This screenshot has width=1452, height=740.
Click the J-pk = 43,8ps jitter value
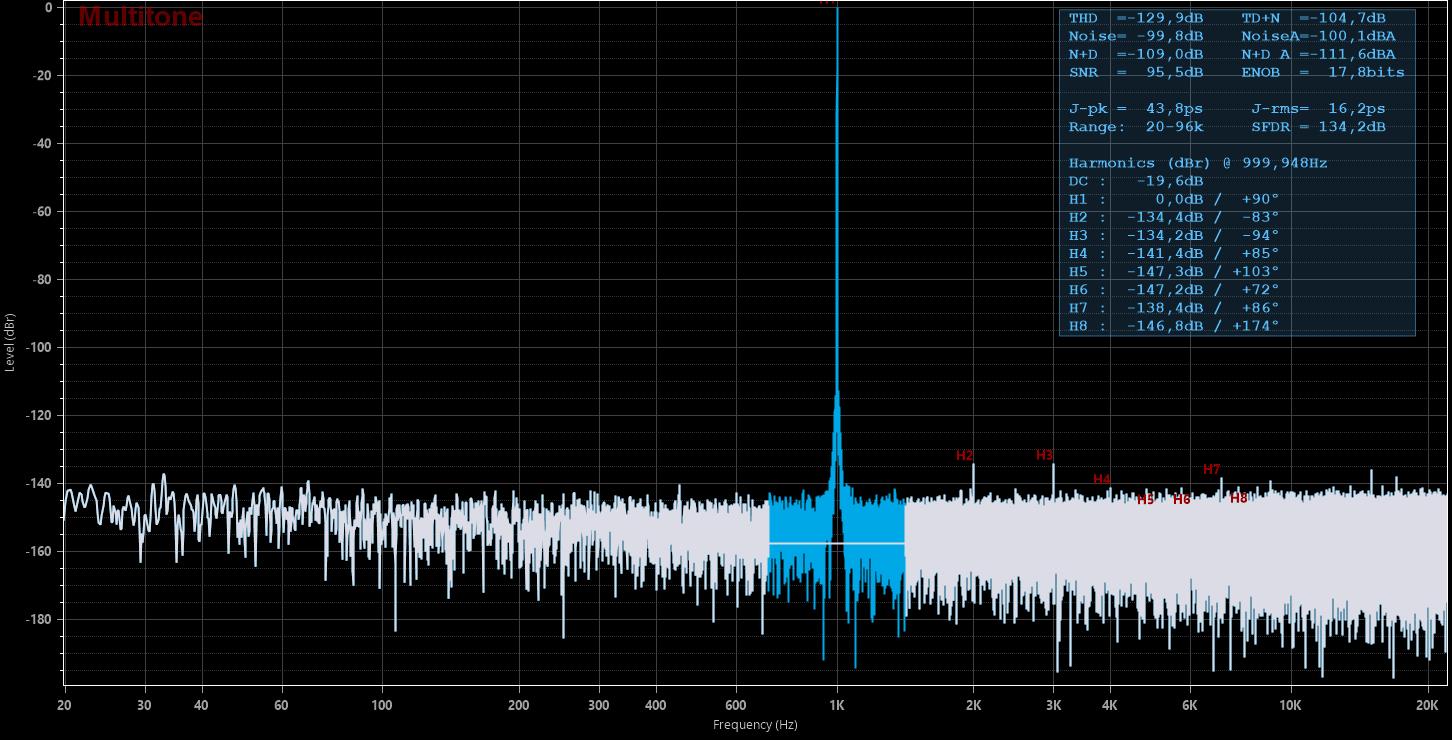click(x=1136, y=108)
